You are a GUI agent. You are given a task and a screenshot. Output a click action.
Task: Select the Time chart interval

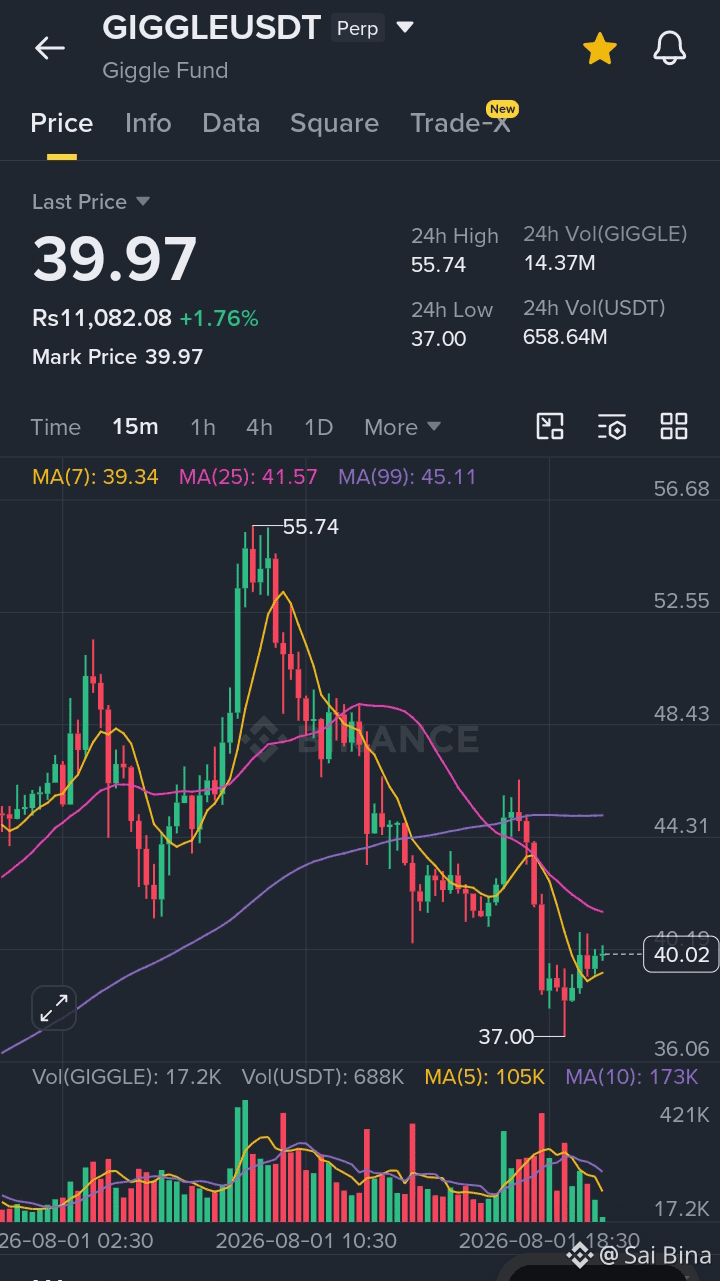coord(55,427)
